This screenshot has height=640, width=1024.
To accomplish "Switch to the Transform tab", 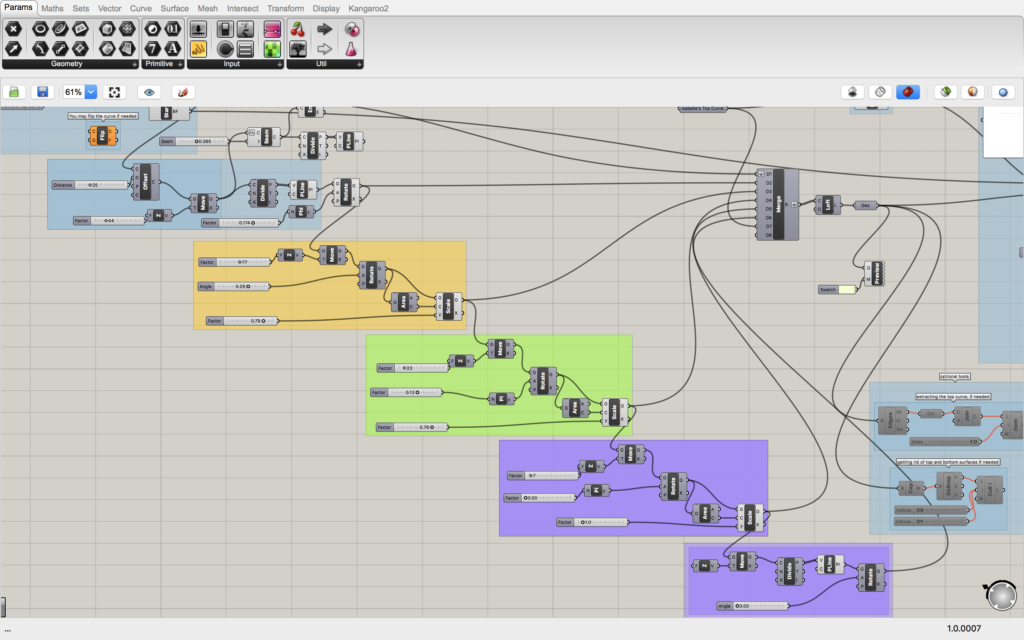I will tap(285, 8).
